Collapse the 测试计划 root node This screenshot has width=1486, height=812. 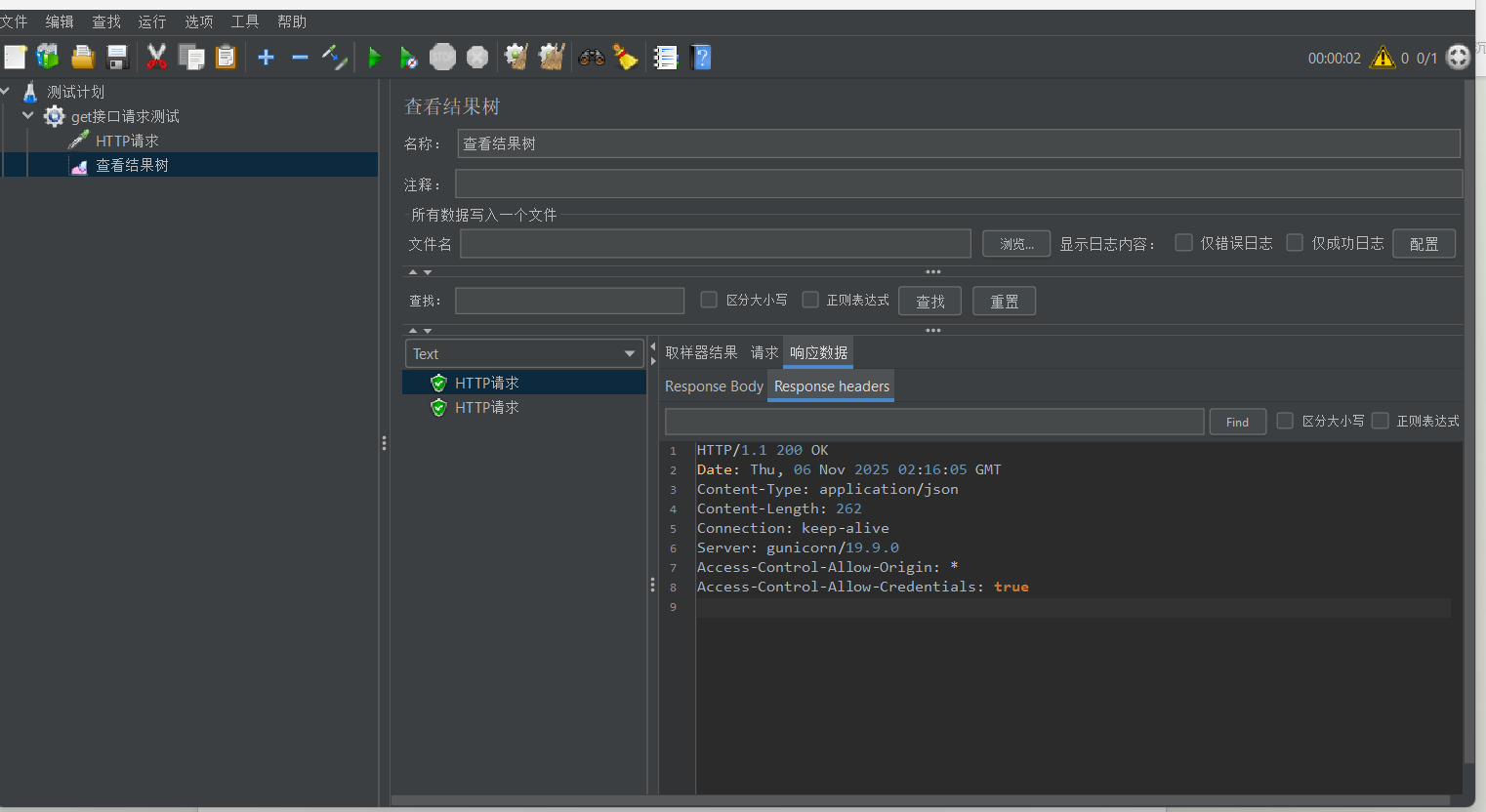5,92
